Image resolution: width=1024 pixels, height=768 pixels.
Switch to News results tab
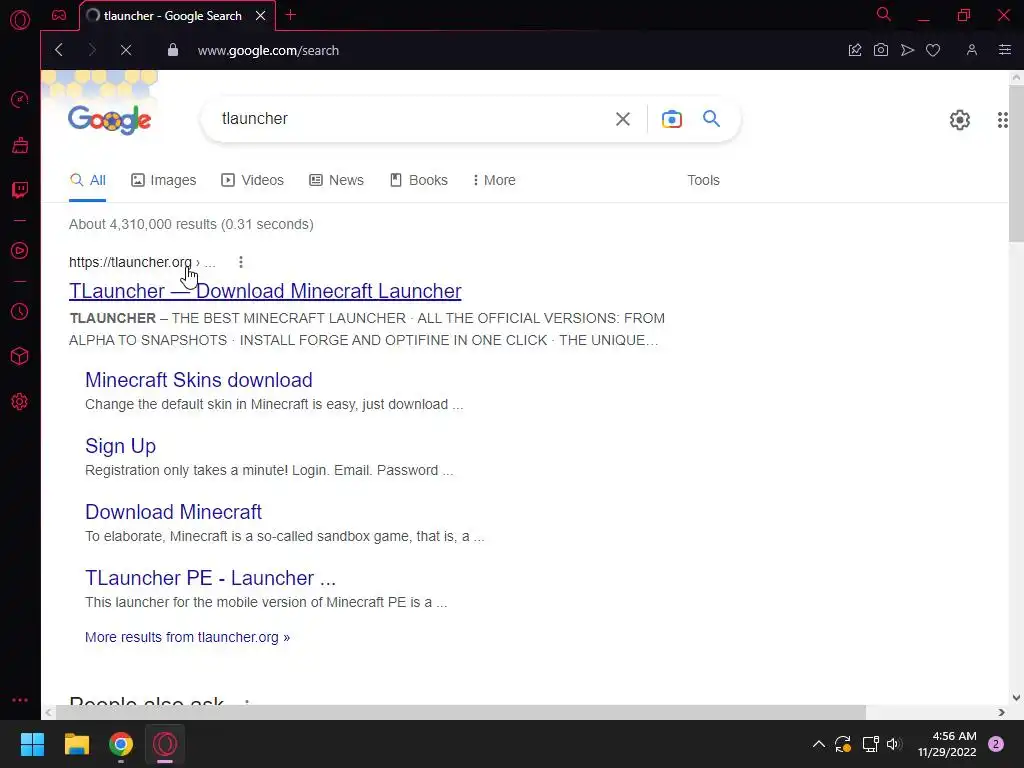click(x=336, y=180)
